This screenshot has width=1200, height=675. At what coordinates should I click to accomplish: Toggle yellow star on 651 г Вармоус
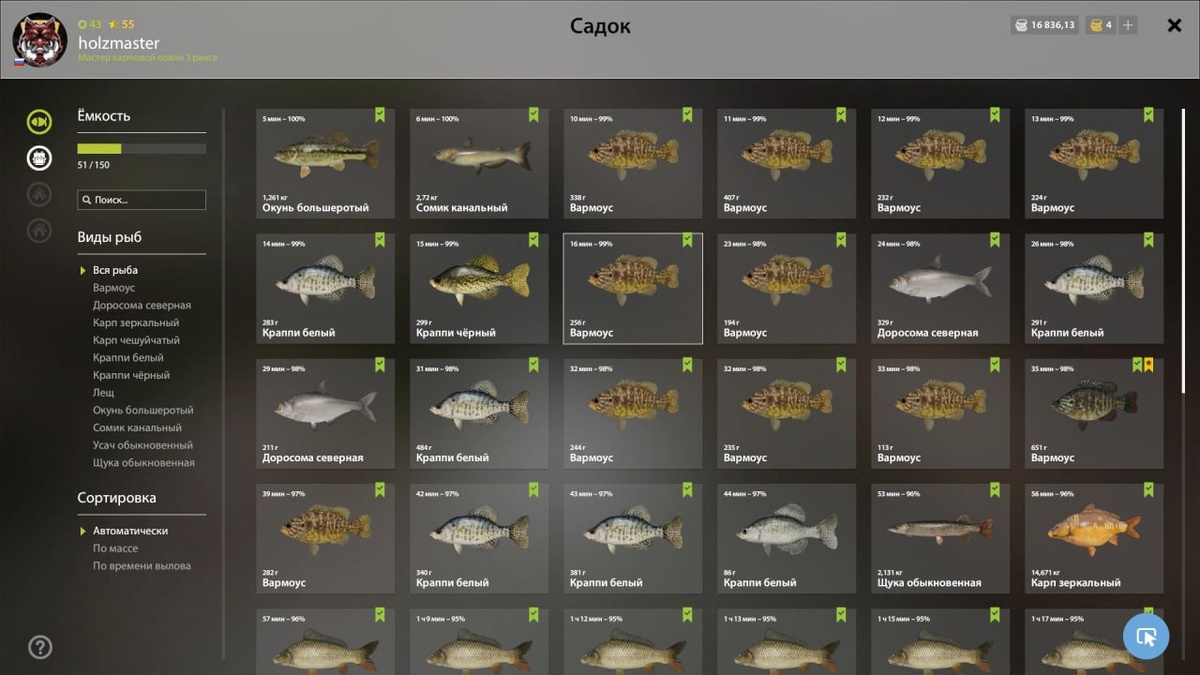coord(1148,365)
